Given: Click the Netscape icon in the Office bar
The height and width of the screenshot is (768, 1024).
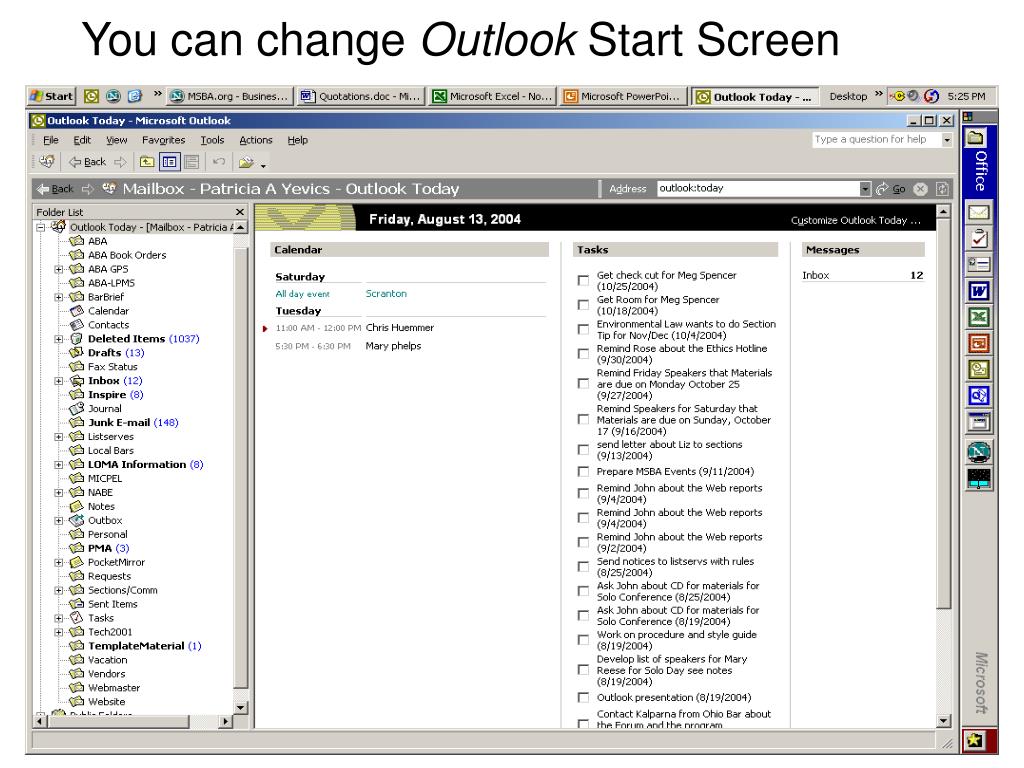Looking at the screenshot, I should point(978,451).
